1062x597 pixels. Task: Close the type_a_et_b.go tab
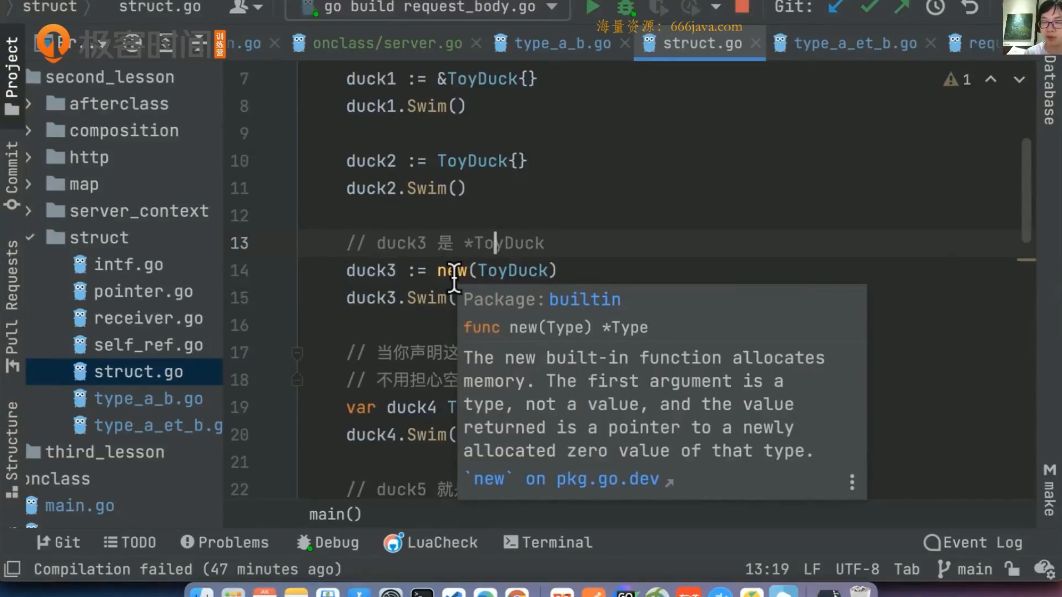point(931,43)
